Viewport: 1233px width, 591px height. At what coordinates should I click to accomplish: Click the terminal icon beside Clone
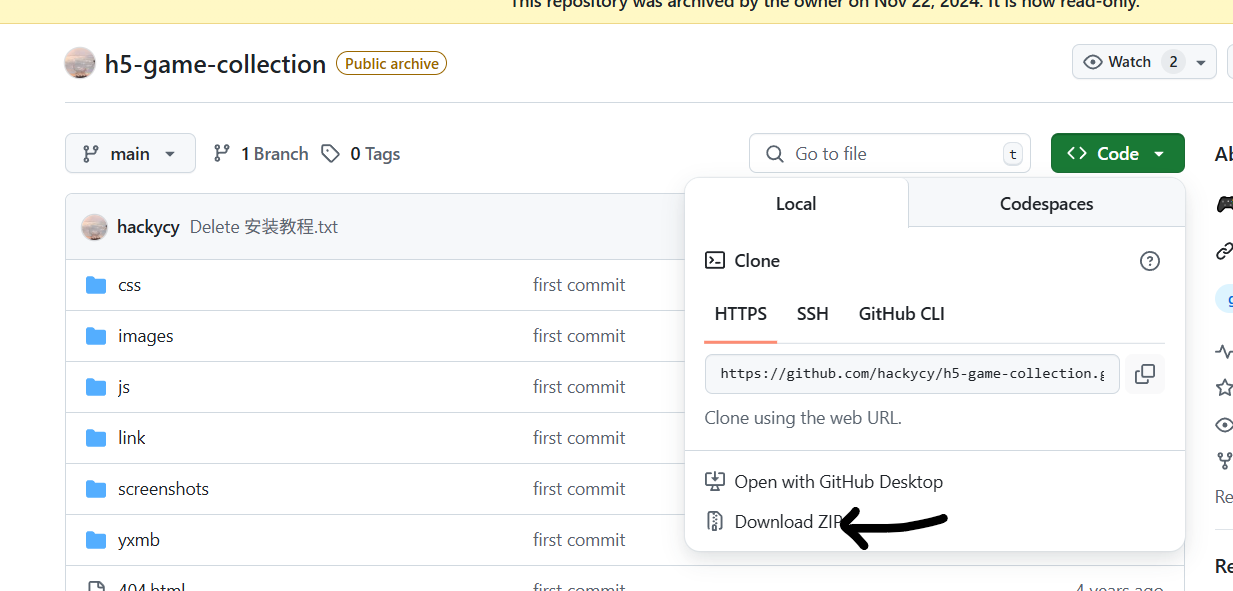[715, 261]
